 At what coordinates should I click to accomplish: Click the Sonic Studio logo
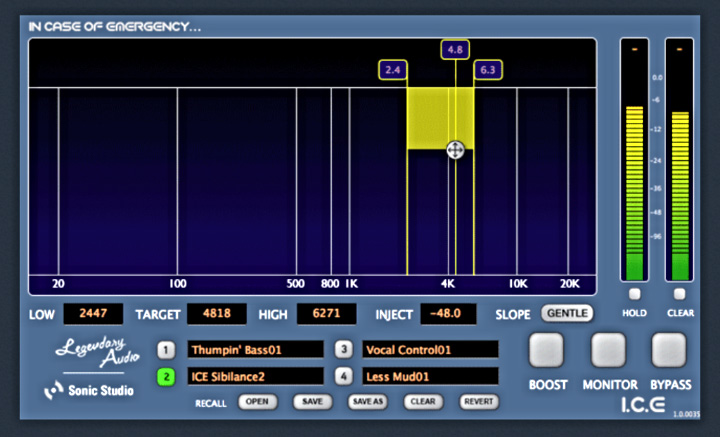pyautogui.click(x=89, y=391)
